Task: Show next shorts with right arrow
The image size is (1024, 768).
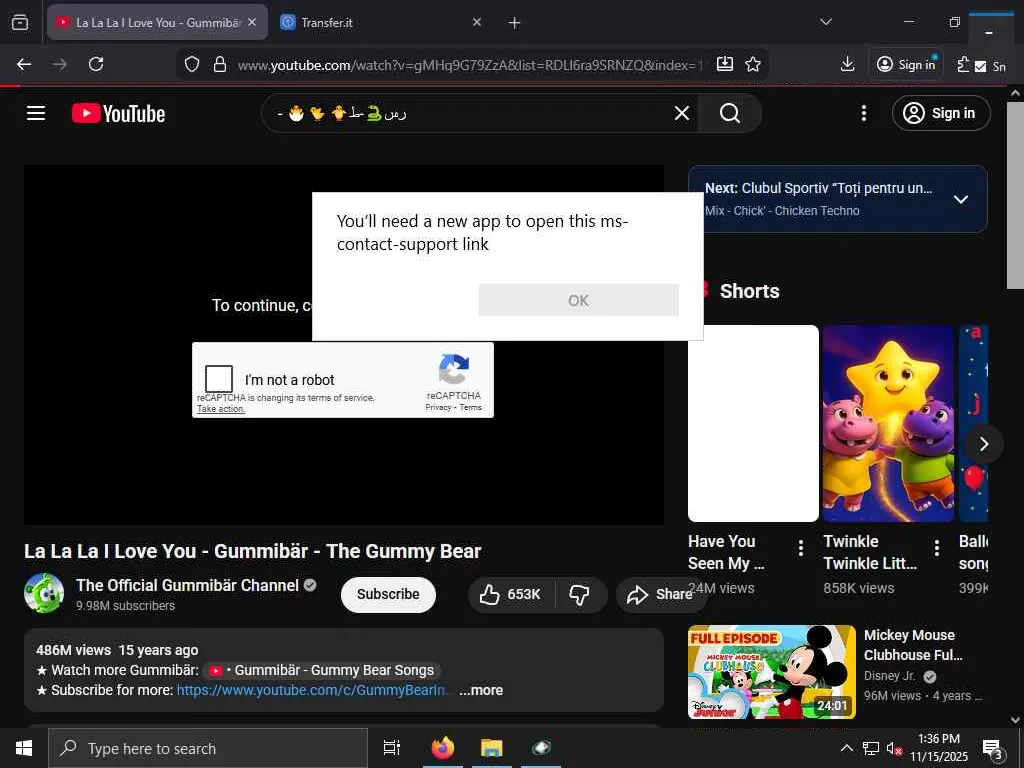Action: [x=984, y=444]
